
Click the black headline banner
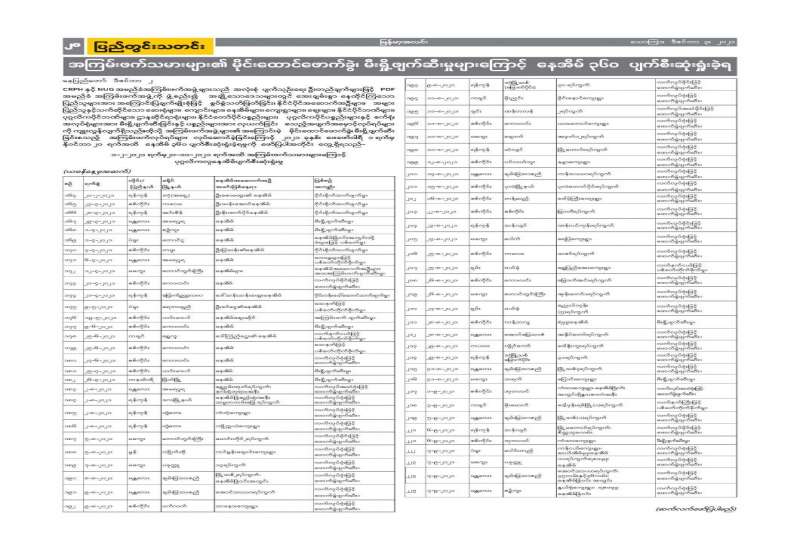[x=400, y=62]
